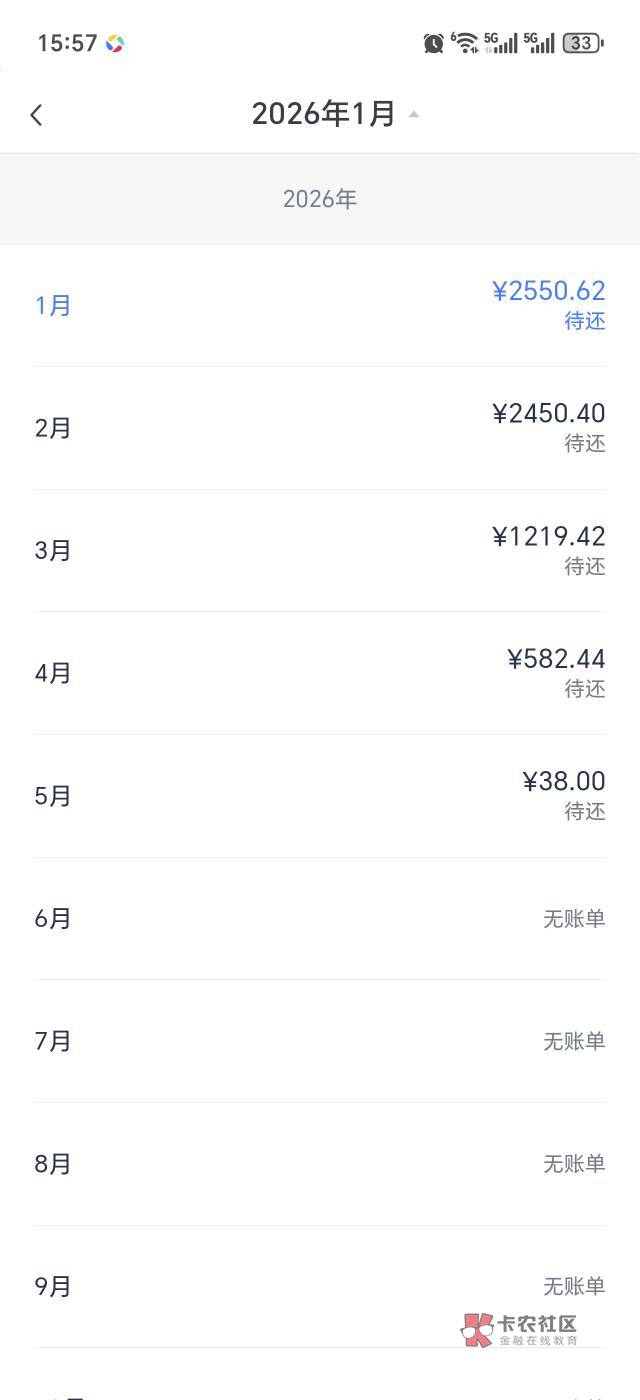640x1400 pixels.
Task: Tap the Wi-Fi status icon
Action: pos(465,42)
